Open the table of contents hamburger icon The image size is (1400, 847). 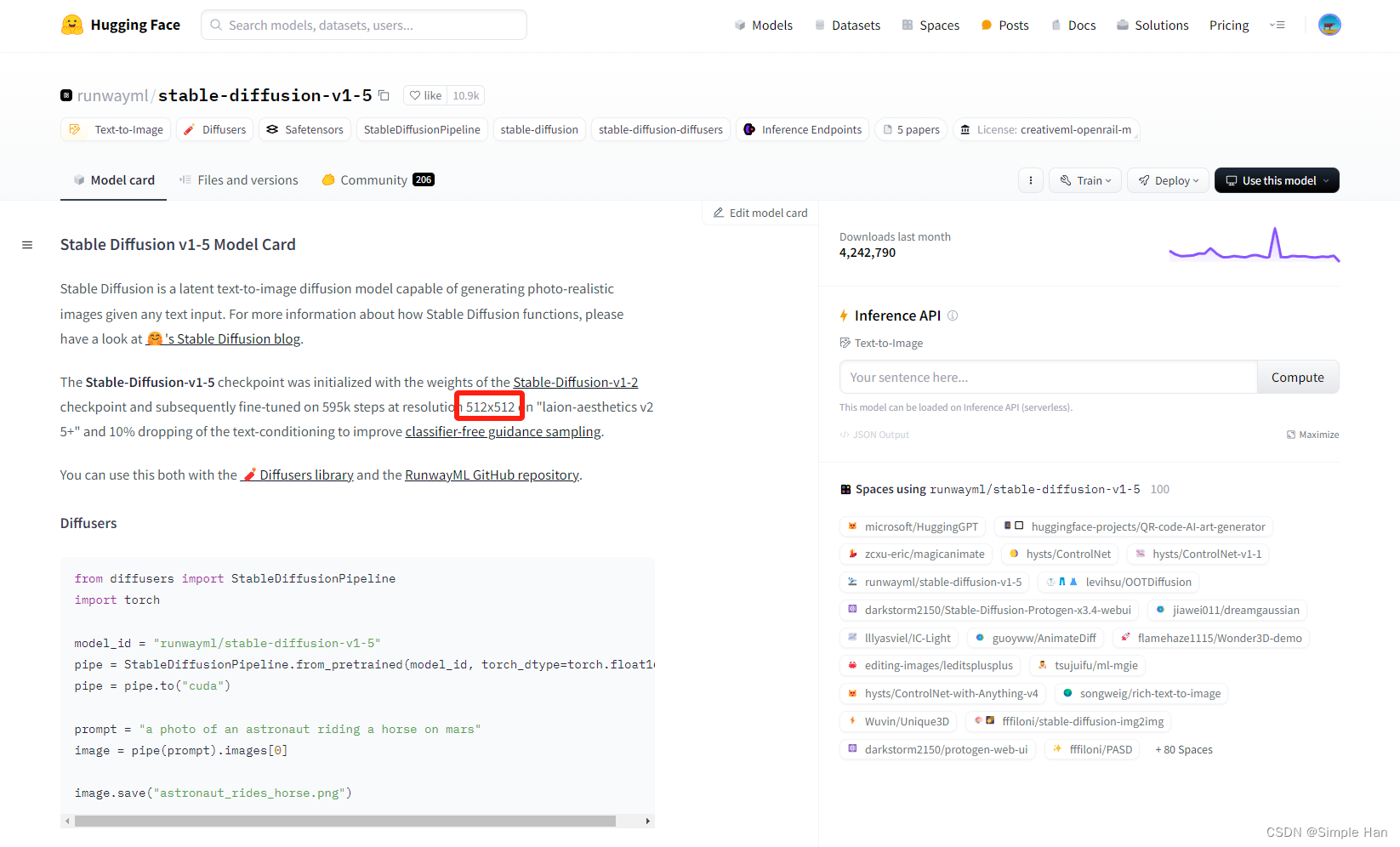27,245
